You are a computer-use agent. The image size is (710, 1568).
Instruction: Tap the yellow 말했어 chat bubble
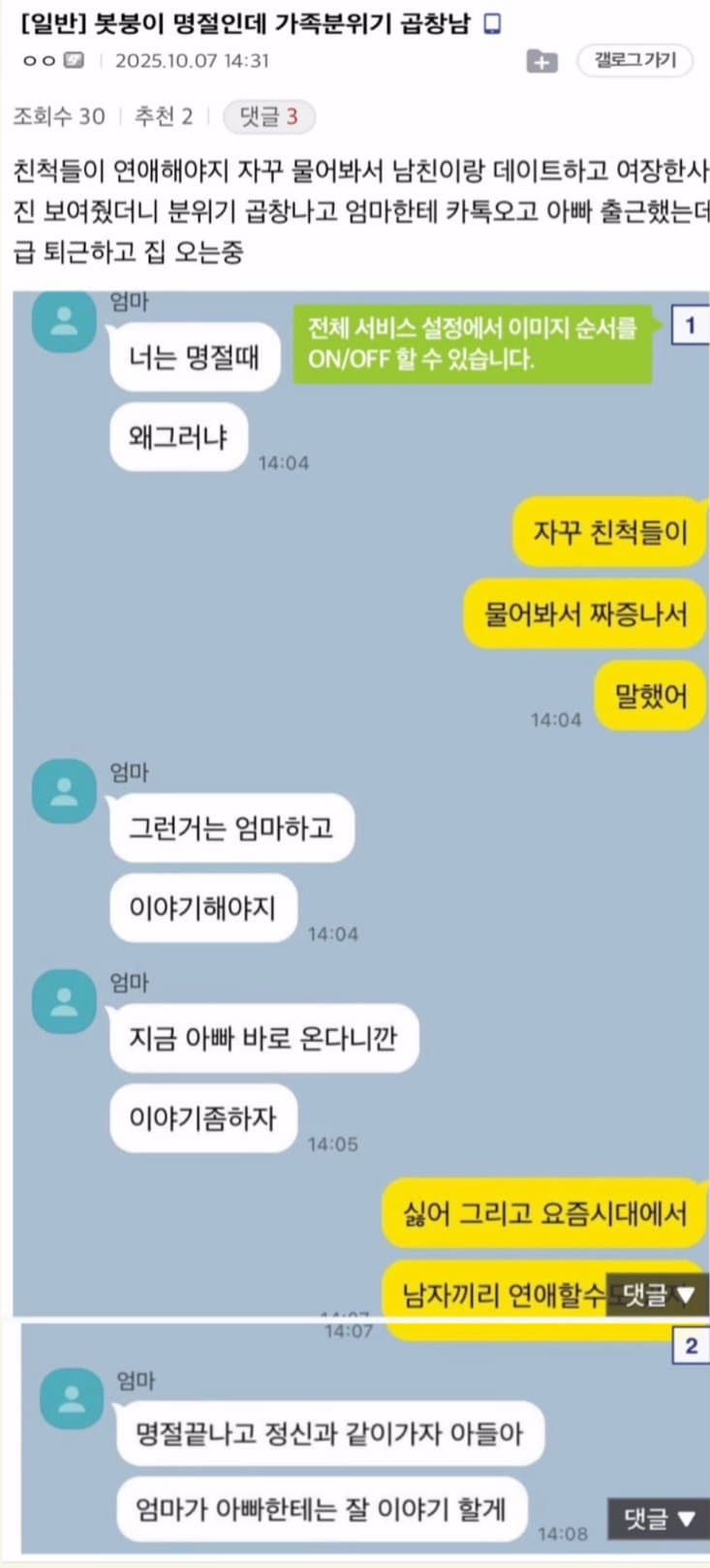click(x=650, y=695)
